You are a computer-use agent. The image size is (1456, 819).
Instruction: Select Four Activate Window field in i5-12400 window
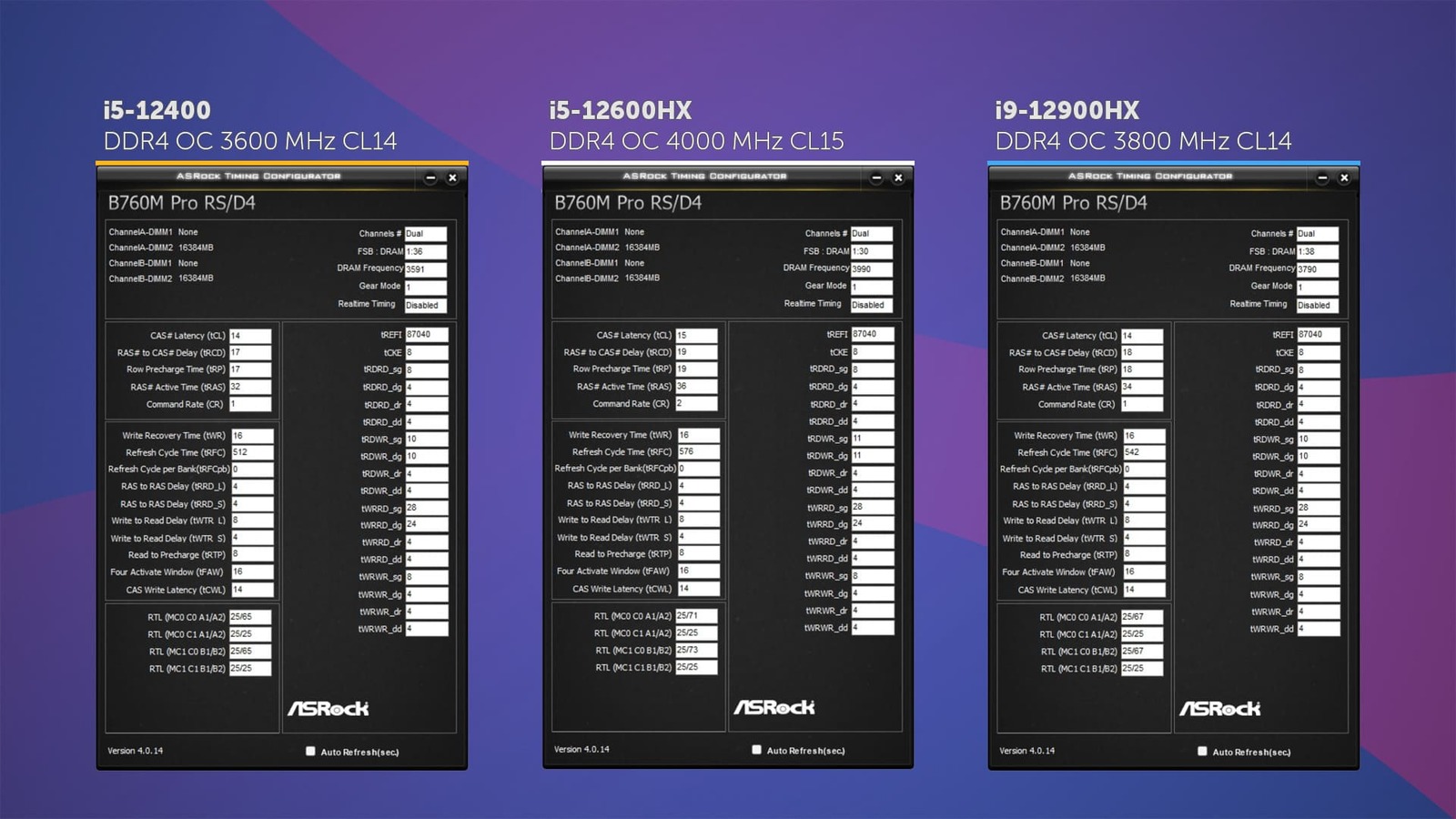[252, 572]
